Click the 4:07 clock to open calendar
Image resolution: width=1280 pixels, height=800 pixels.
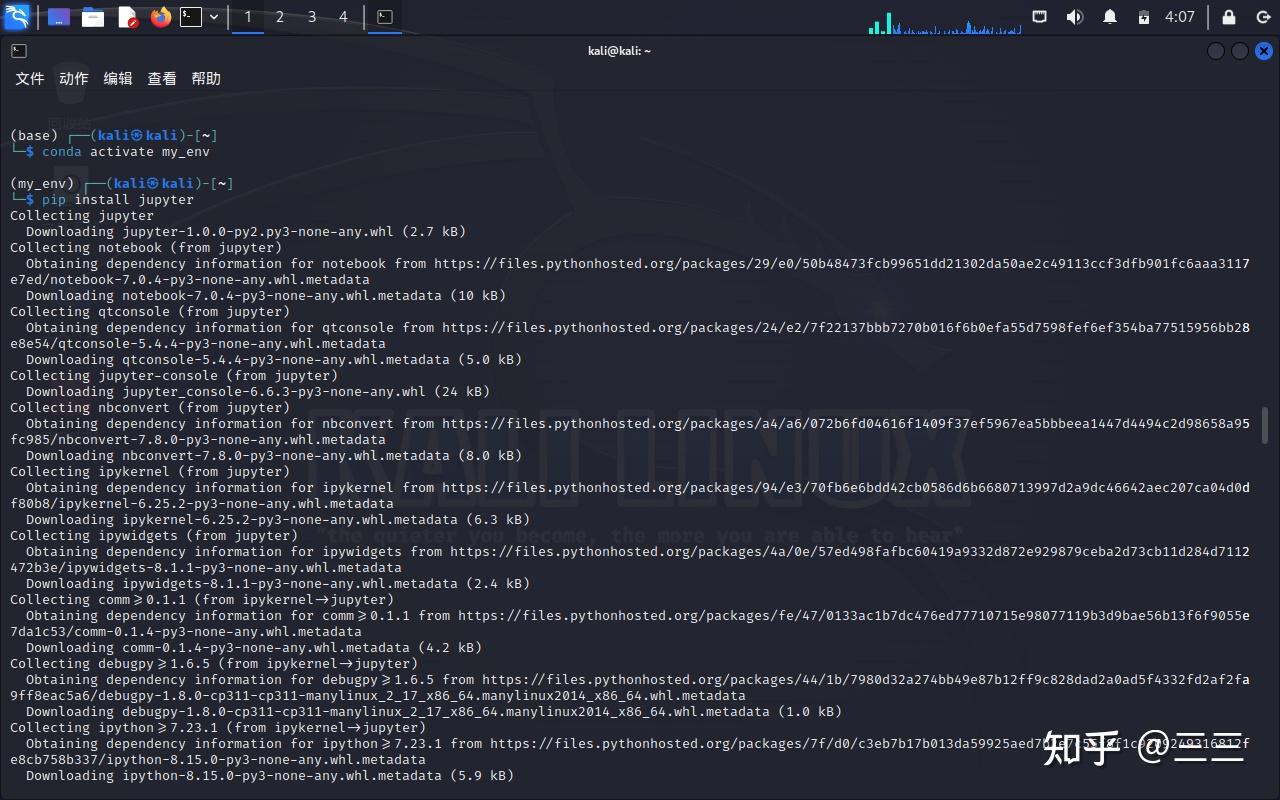point(1180,16)
